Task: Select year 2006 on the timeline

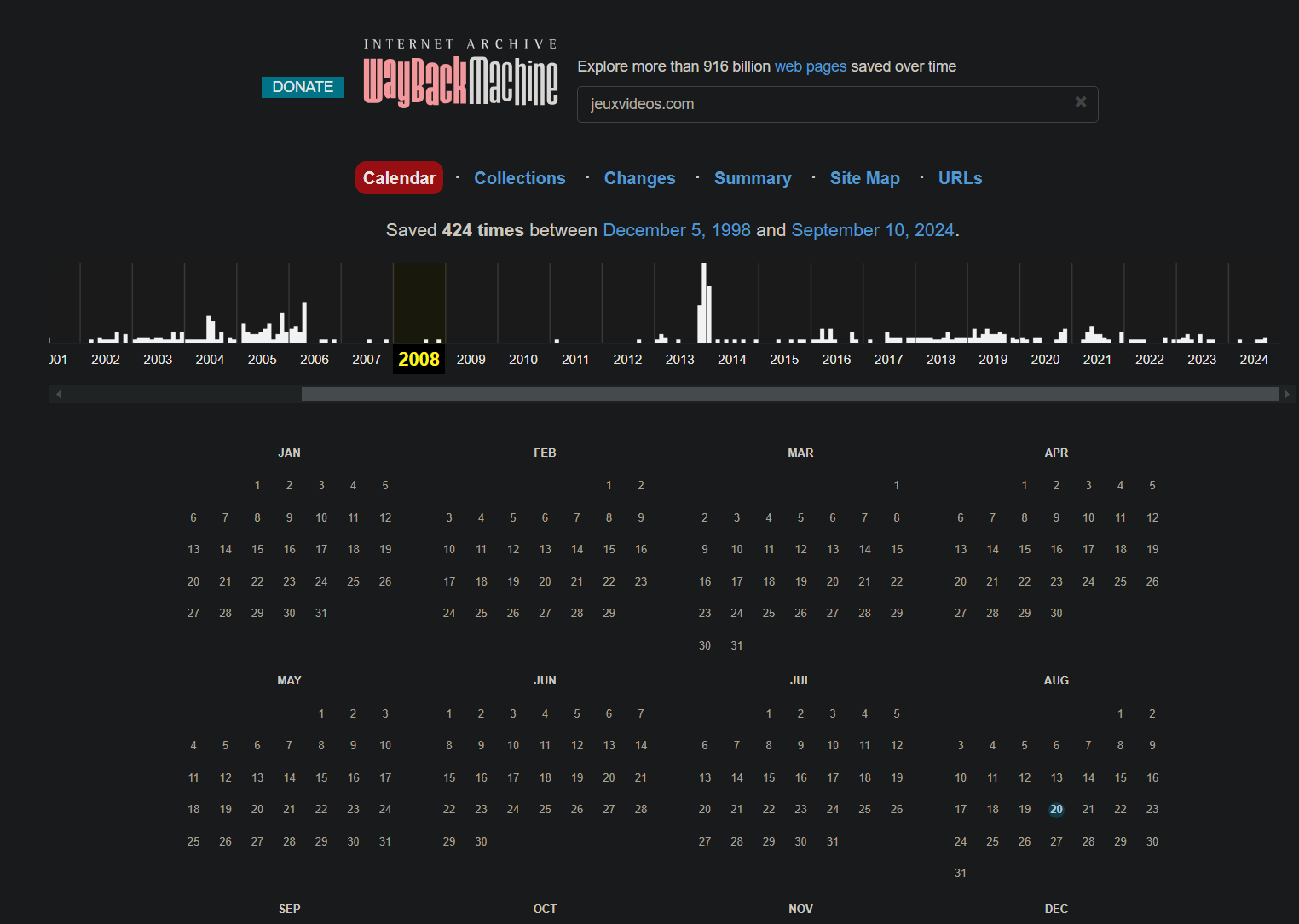Action: [x=315, y=360]
